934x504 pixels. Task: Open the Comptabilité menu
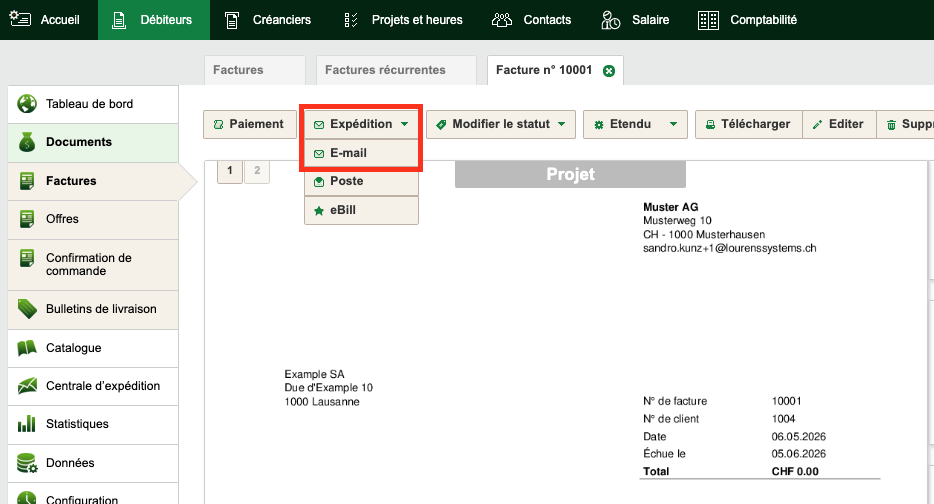pos(747,20)
